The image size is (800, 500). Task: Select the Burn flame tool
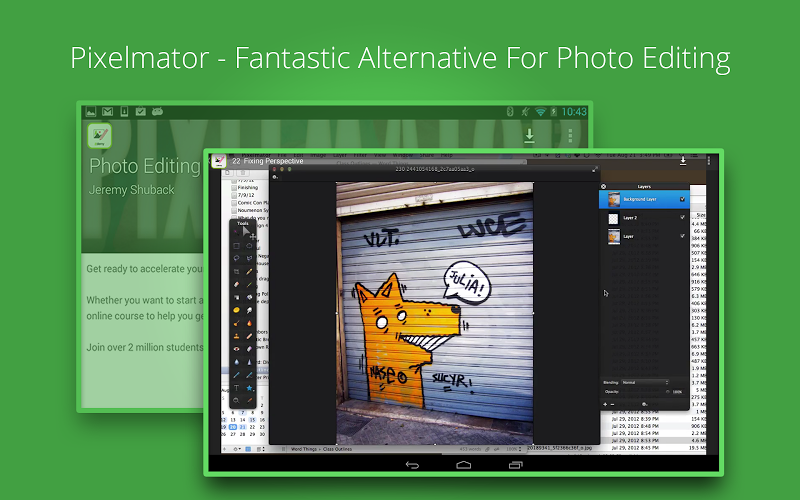pyautogui.click(x=249, y=323)
